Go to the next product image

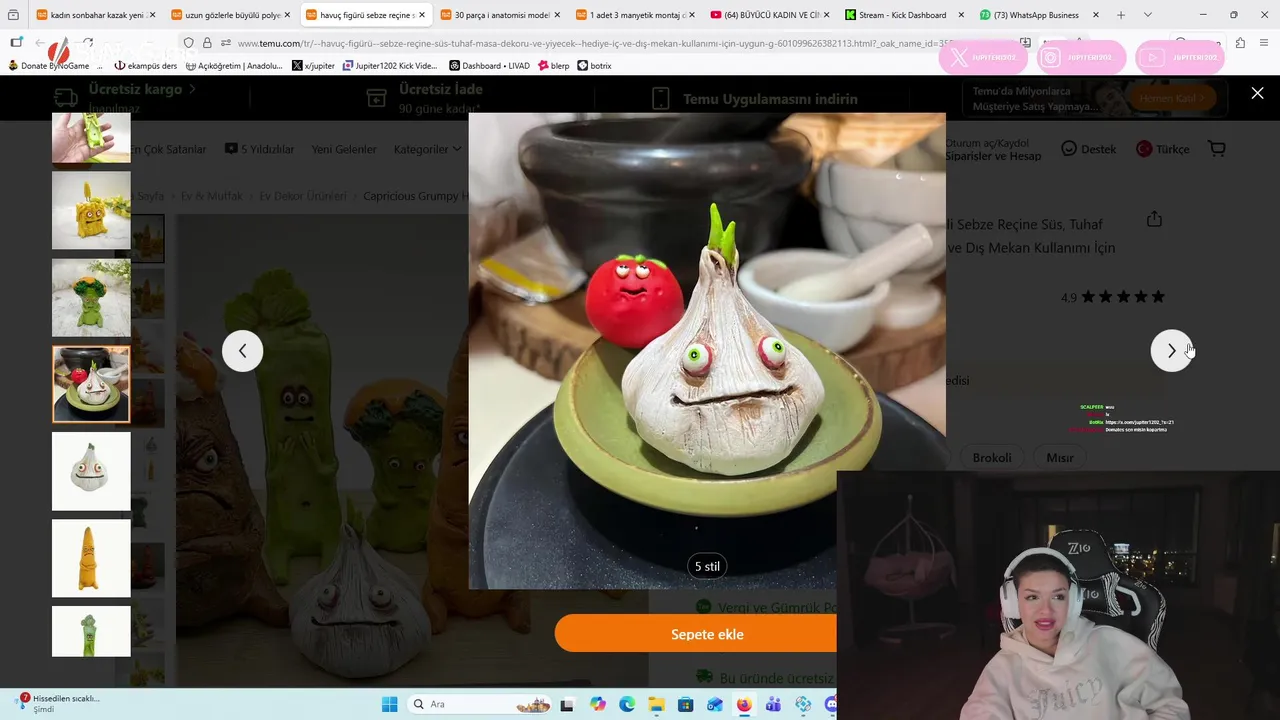click(x=1171, y=351)
